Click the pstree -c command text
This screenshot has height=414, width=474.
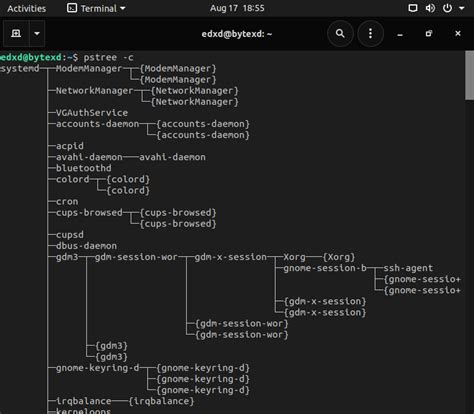pyautogui.click(x=108, y=57)
